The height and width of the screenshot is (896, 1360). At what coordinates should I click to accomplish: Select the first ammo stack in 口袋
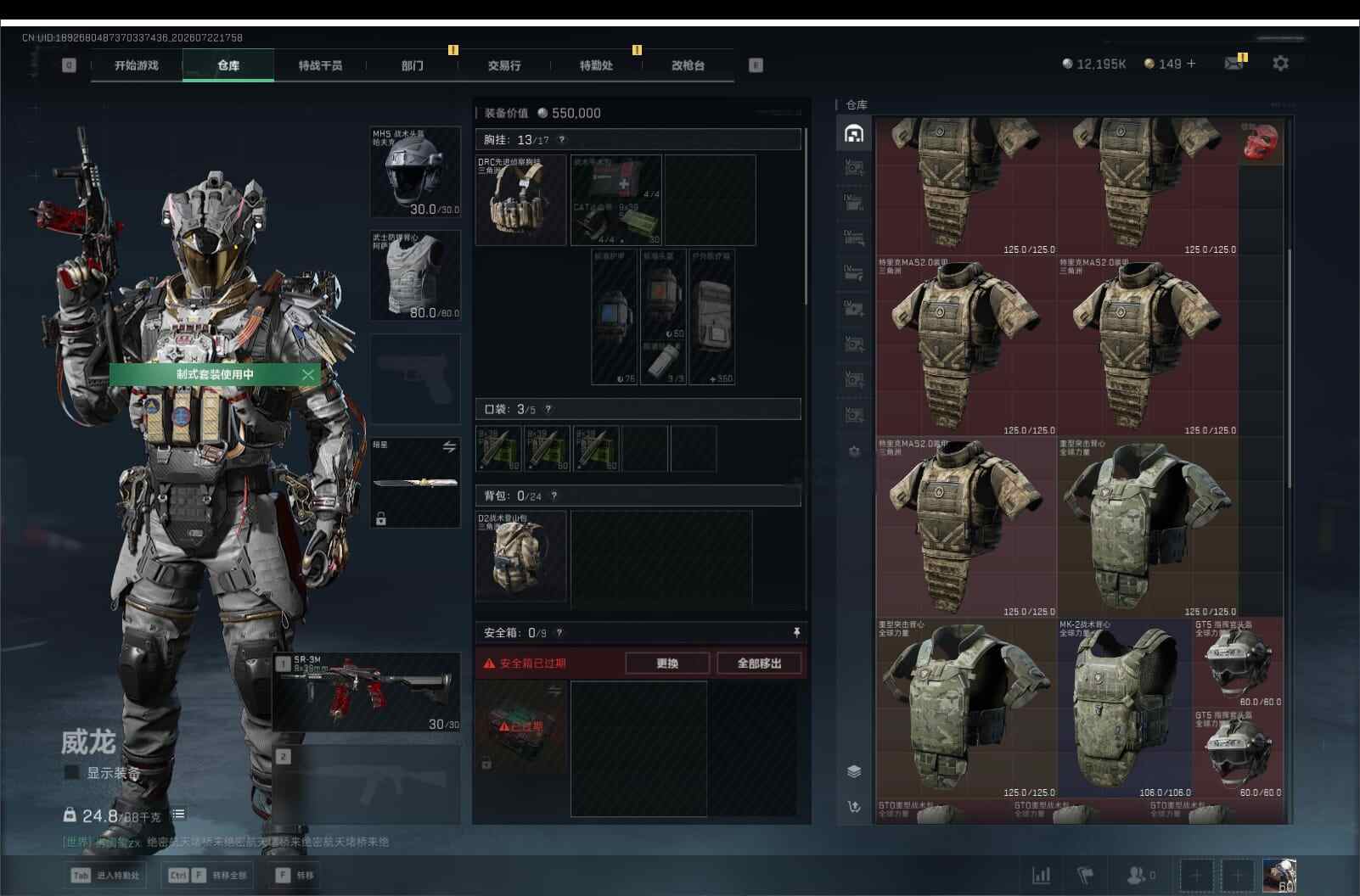(x=500, y=448)
